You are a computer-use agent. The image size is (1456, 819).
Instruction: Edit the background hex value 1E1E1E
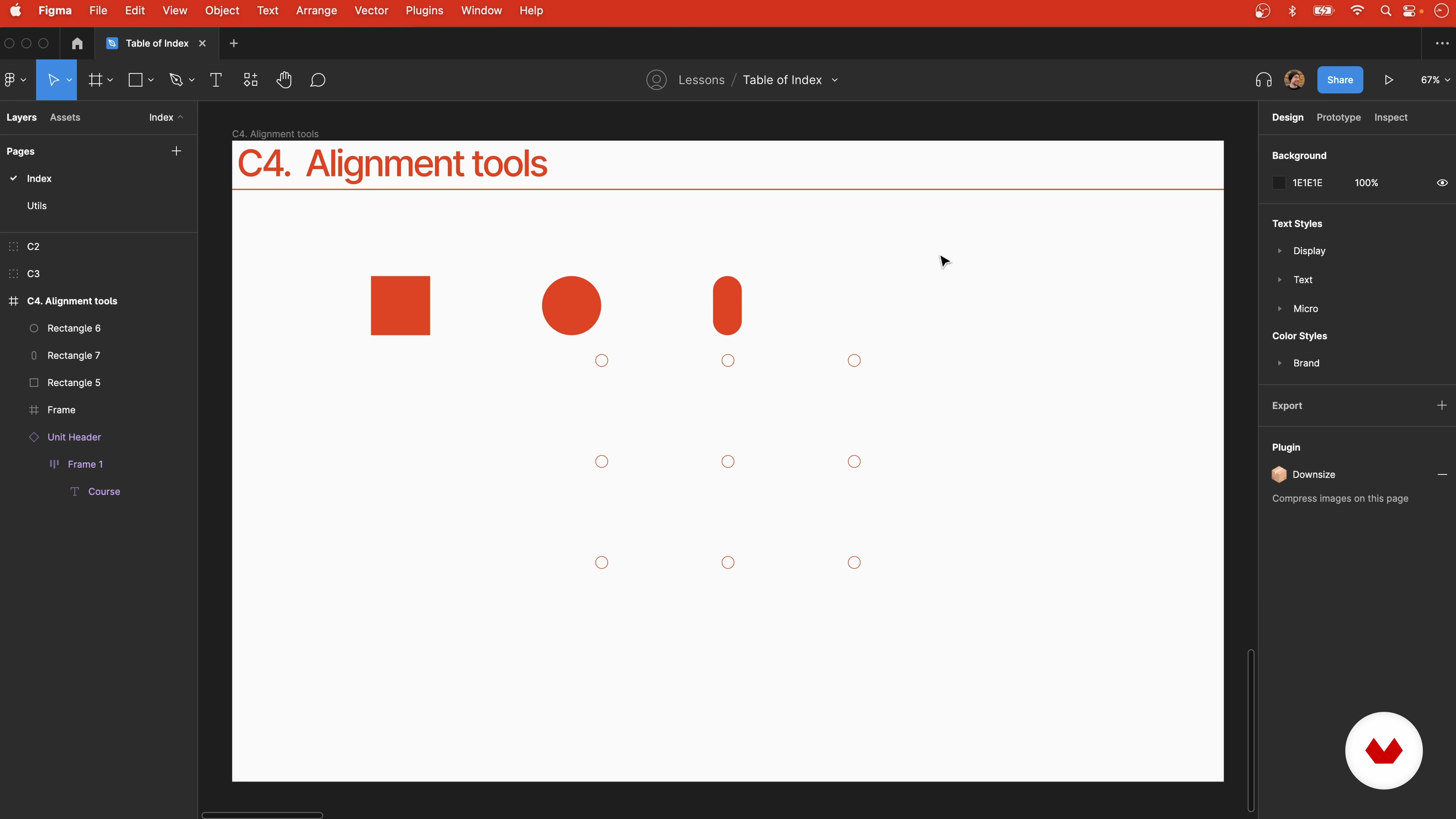(x=1307, y=182)
